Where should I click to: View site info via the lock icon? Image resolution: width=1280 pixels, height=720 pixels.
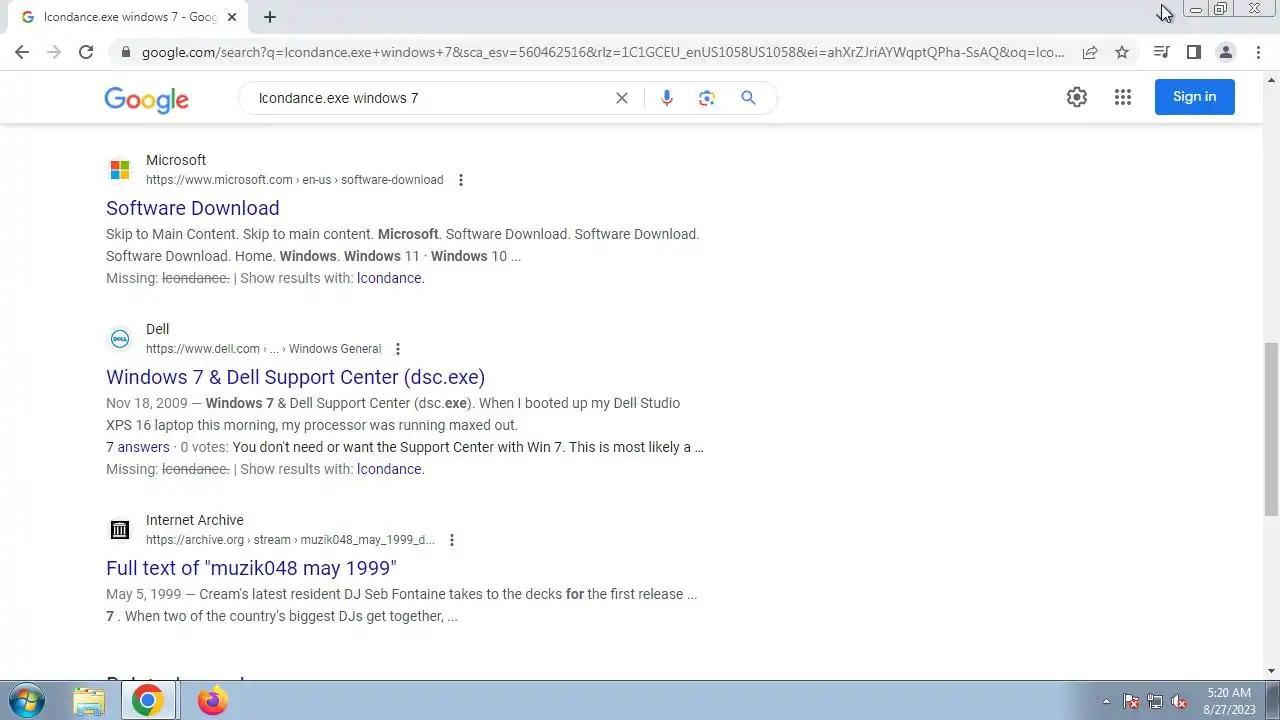pyautogui.click(x=125, y=52)
